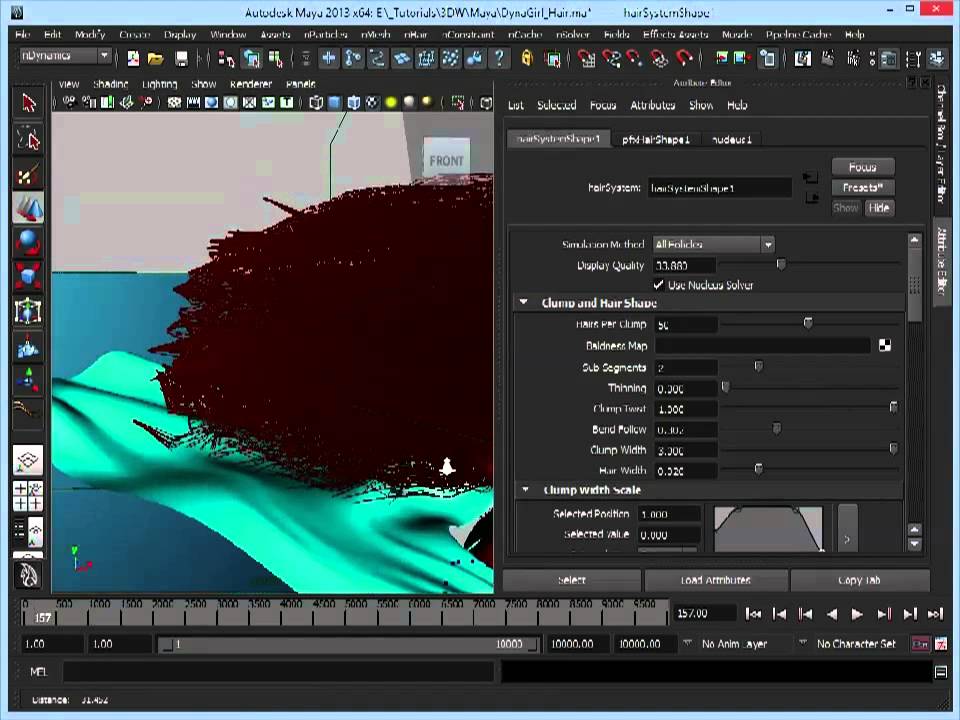Image resolution: width=960 pixels, height=720 pixels.
Task: Click the hairSystem name input field
Action: pyautogui.click(x=720, y=188)
